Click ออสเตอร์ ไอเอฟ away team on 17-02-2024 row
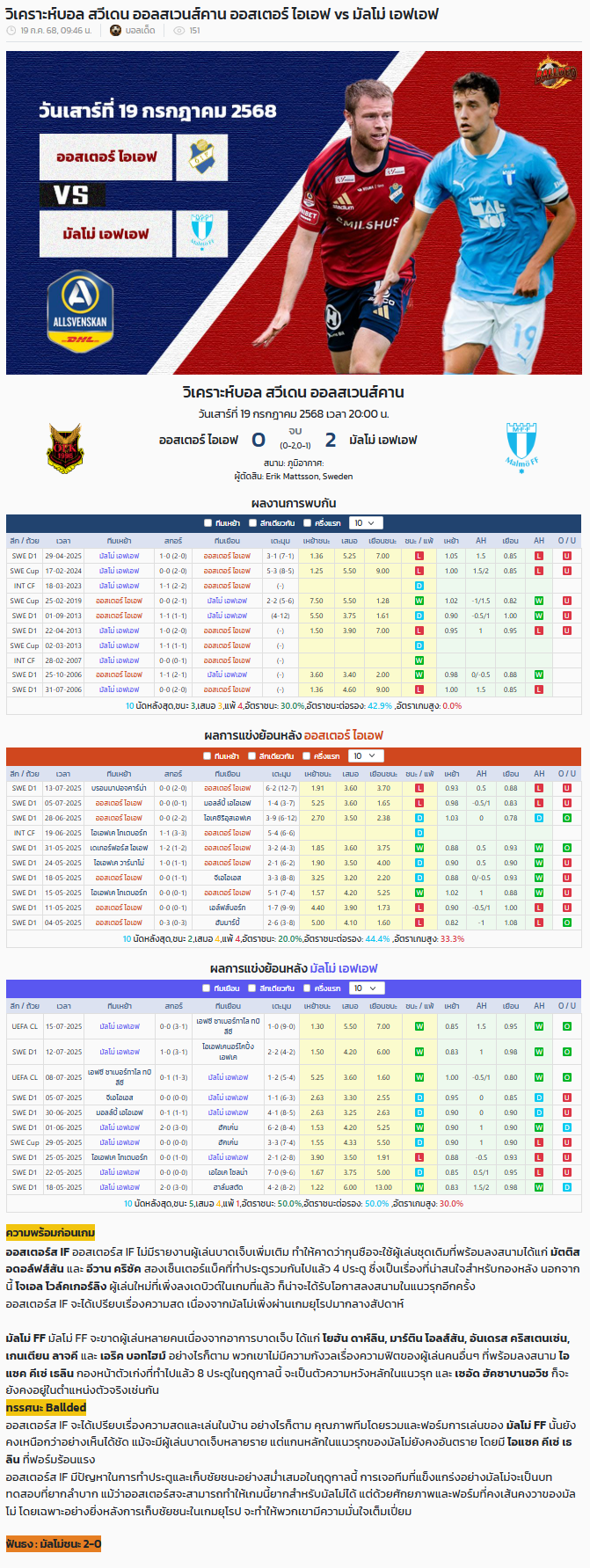Viewport: 590px width, 1568px height. 227,571
